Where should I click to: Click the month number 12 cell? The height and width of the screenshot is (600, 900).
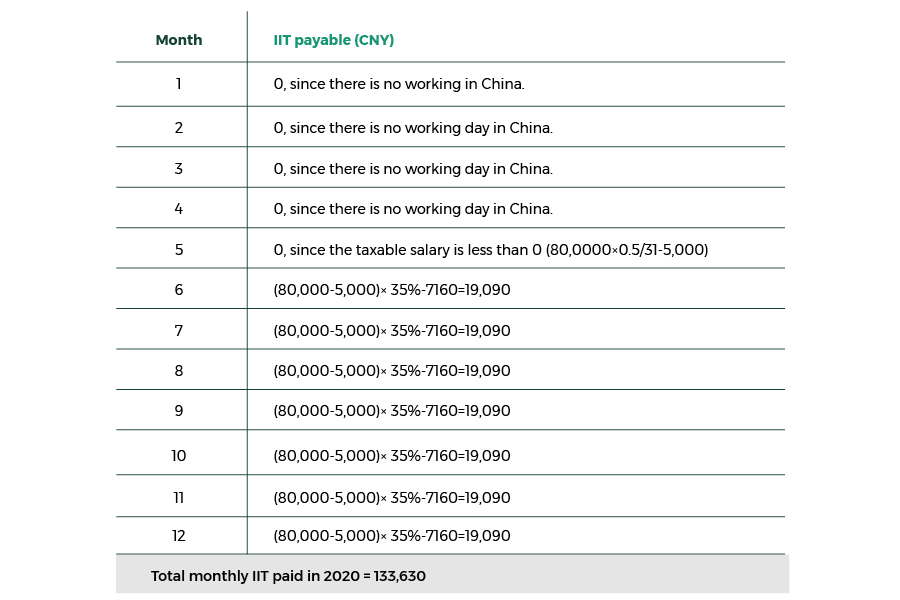179,536
